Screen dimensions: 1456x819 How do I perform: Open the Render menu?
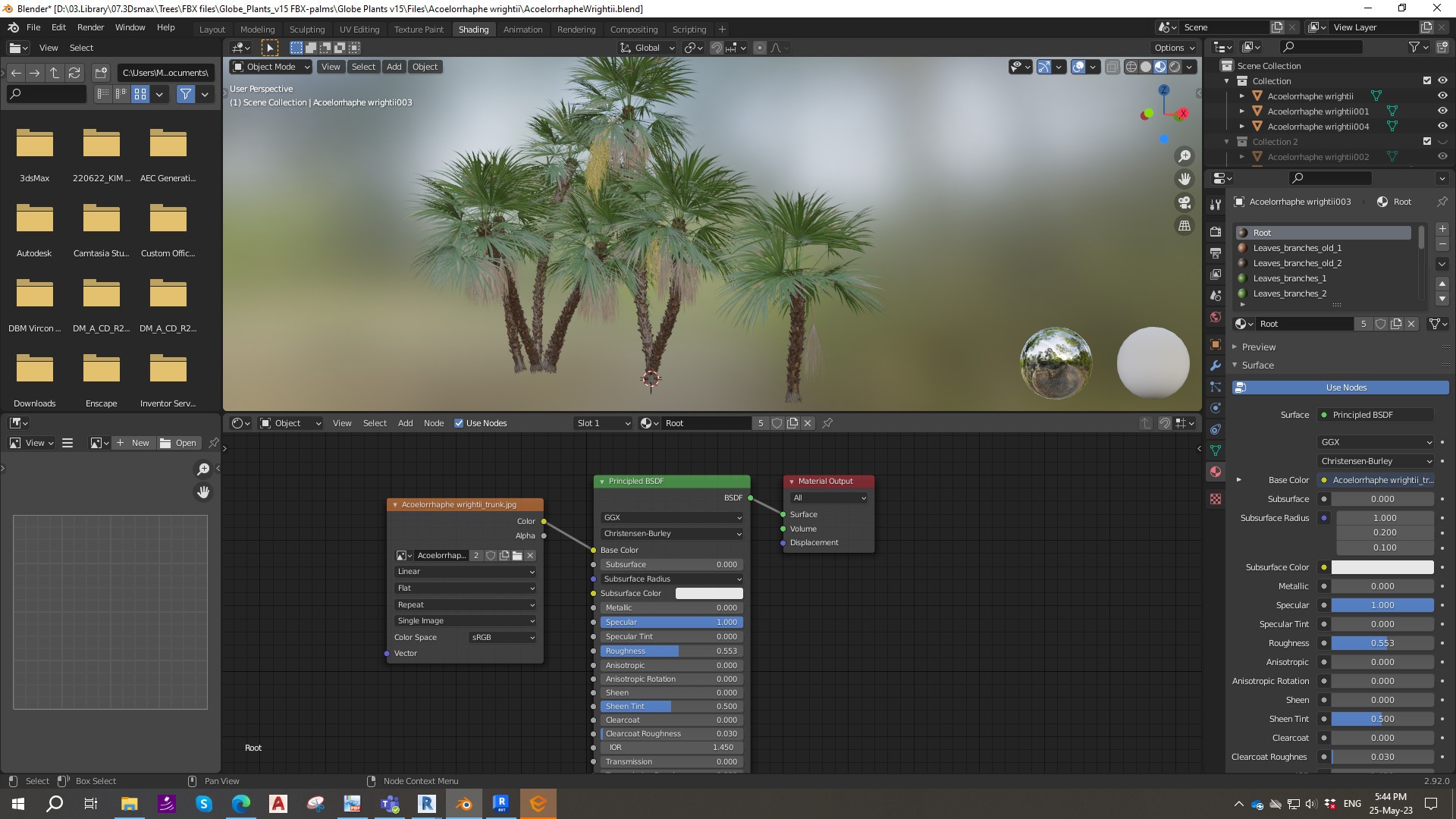(90, 27)
